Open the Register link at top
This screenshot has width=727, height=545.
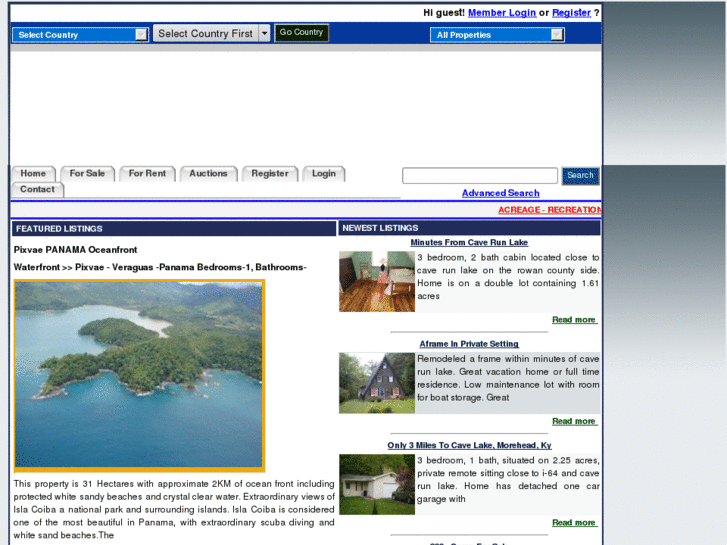pos(571,13)
